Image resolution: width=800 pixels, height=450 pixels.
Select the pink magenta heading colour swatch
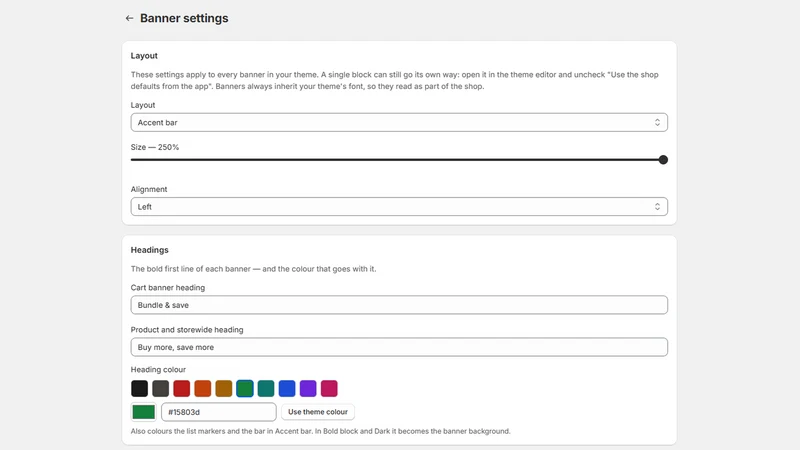point(329,388)
